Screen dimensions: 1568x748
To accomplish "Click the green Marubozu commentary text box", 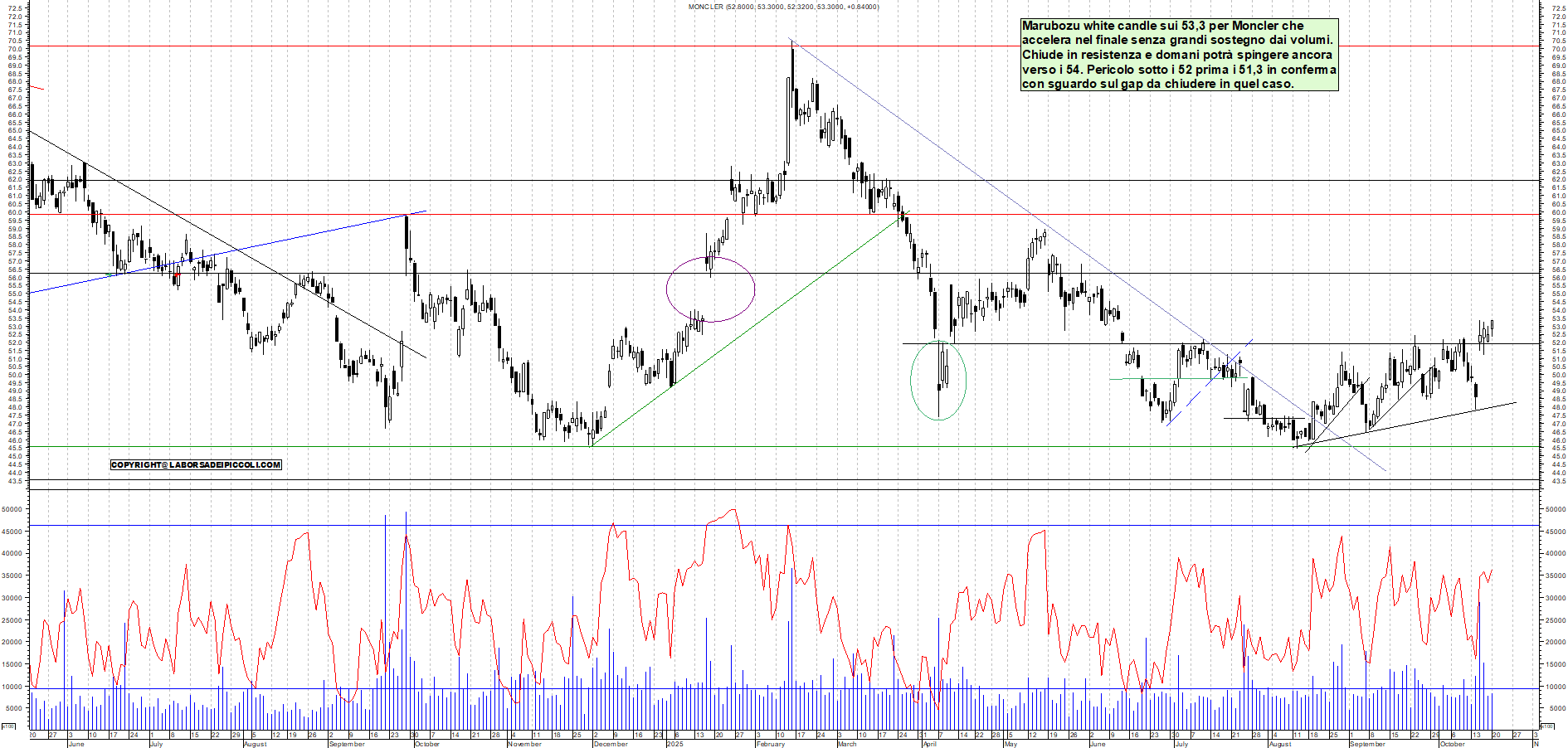I will click(1178, 55).
